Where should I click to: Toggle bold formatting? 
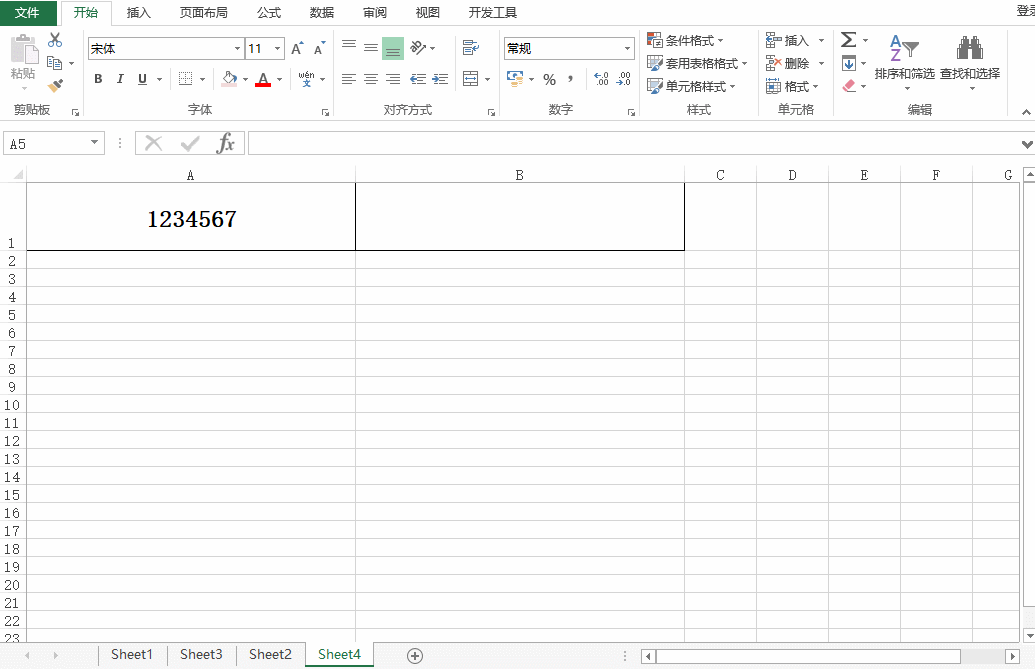[97, 79]
